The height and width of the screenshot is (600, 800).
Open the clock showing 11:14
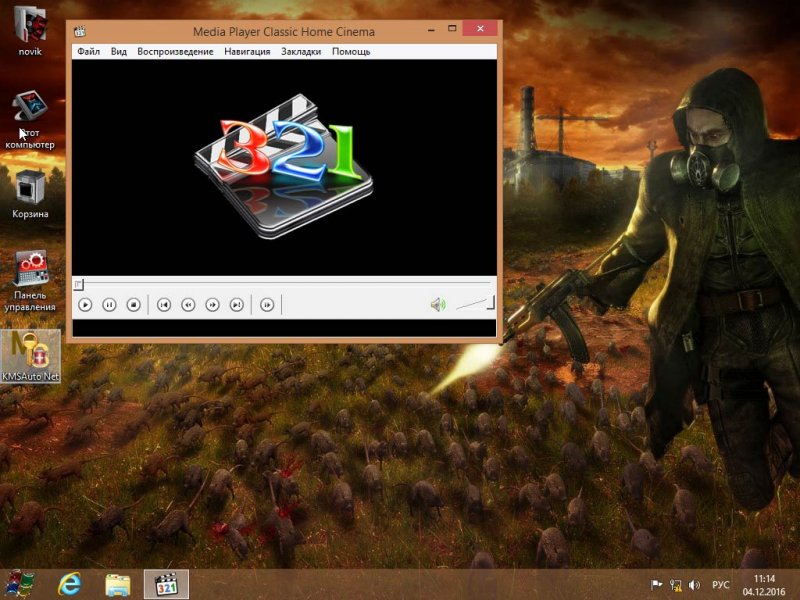764,585
